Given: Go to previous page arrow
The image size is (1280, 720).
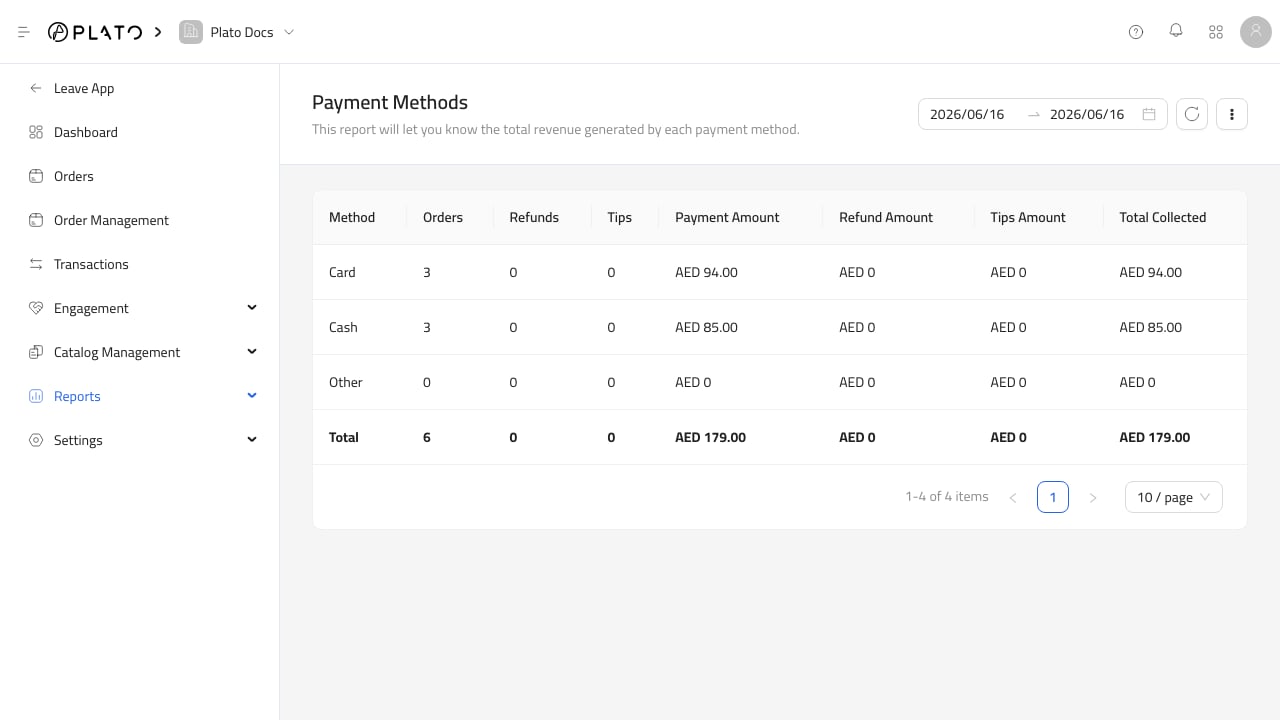Looking at the screenshot, I should pos(1013,497).
